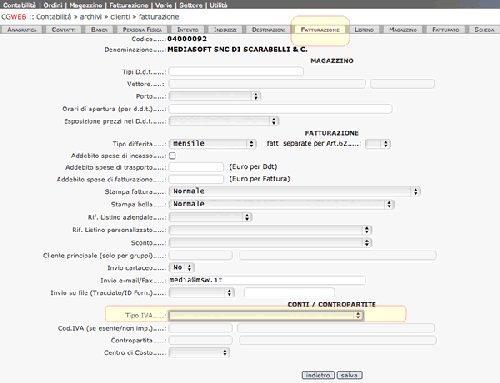Click the Tipi D.d.t. input field
This screenshot has height=383, width=500.
coord(236,71)
